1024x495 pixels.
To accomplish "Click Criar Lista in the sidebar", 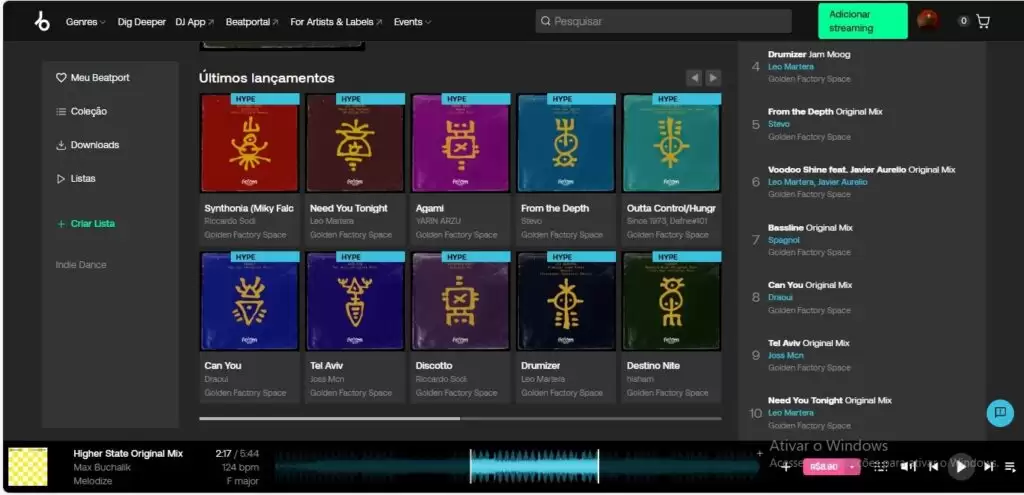I will coord(92,224).
